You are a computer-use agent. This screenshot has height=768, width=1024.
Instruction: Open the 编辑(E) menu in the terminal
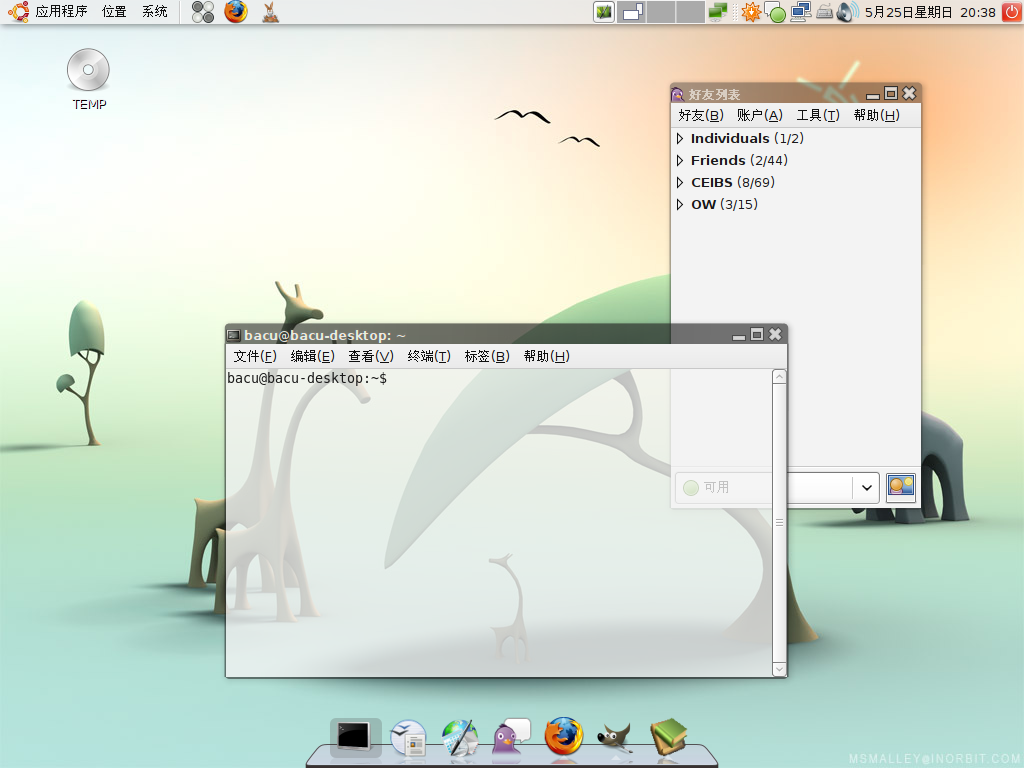click(x=312, y=357)
